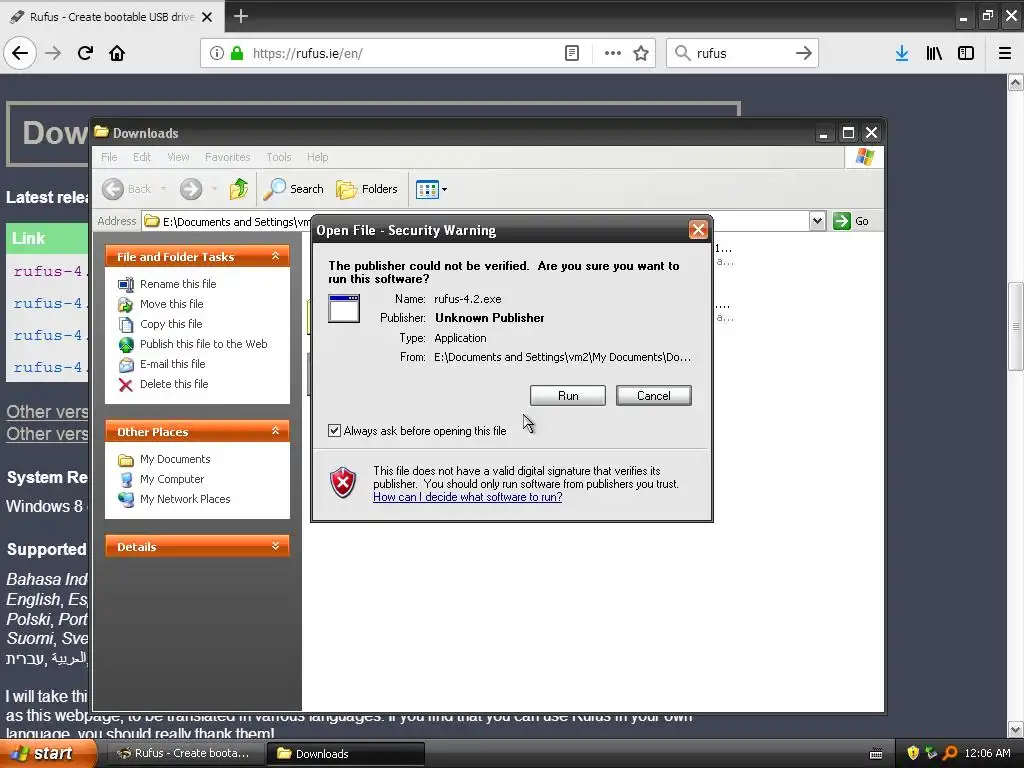Screen dimensions: 1024x768
Task: Open site information icon in URL bar
Action: click(x=217, y=53)
